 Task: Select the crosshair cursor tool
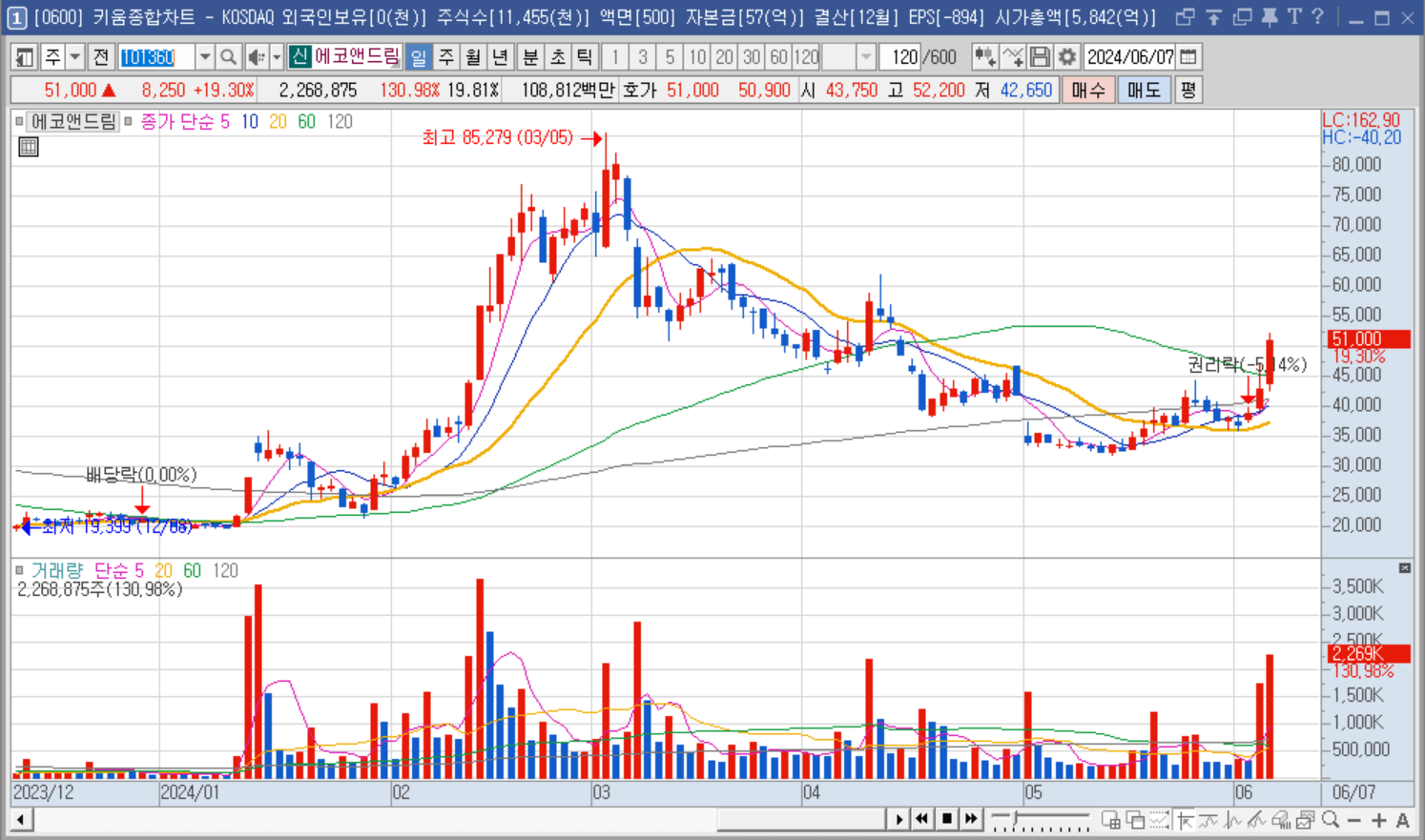pyautogui.click(x=1186, y=820)
